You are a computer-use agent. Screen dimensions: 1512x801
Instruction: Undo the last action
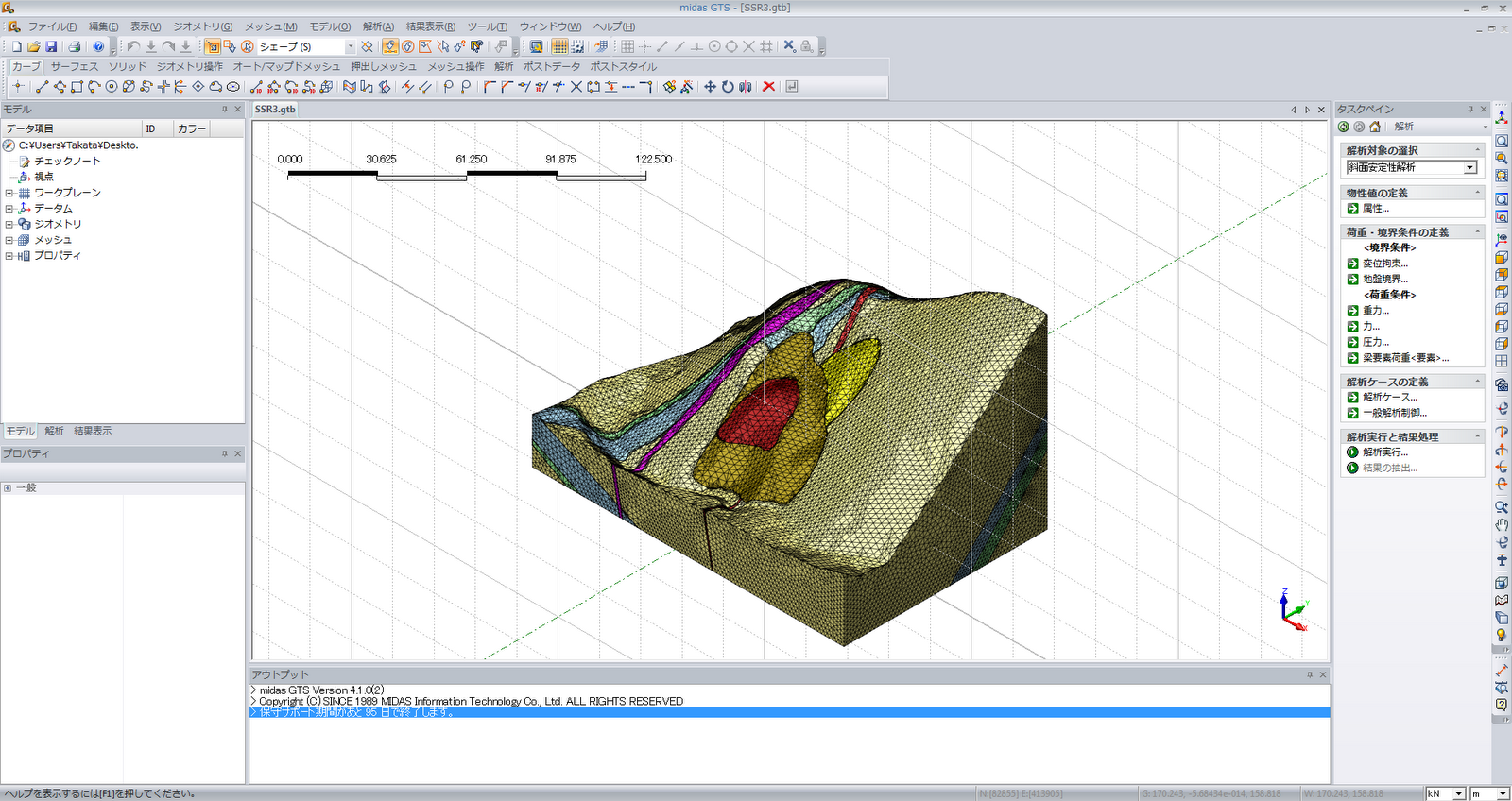(133, 46)
